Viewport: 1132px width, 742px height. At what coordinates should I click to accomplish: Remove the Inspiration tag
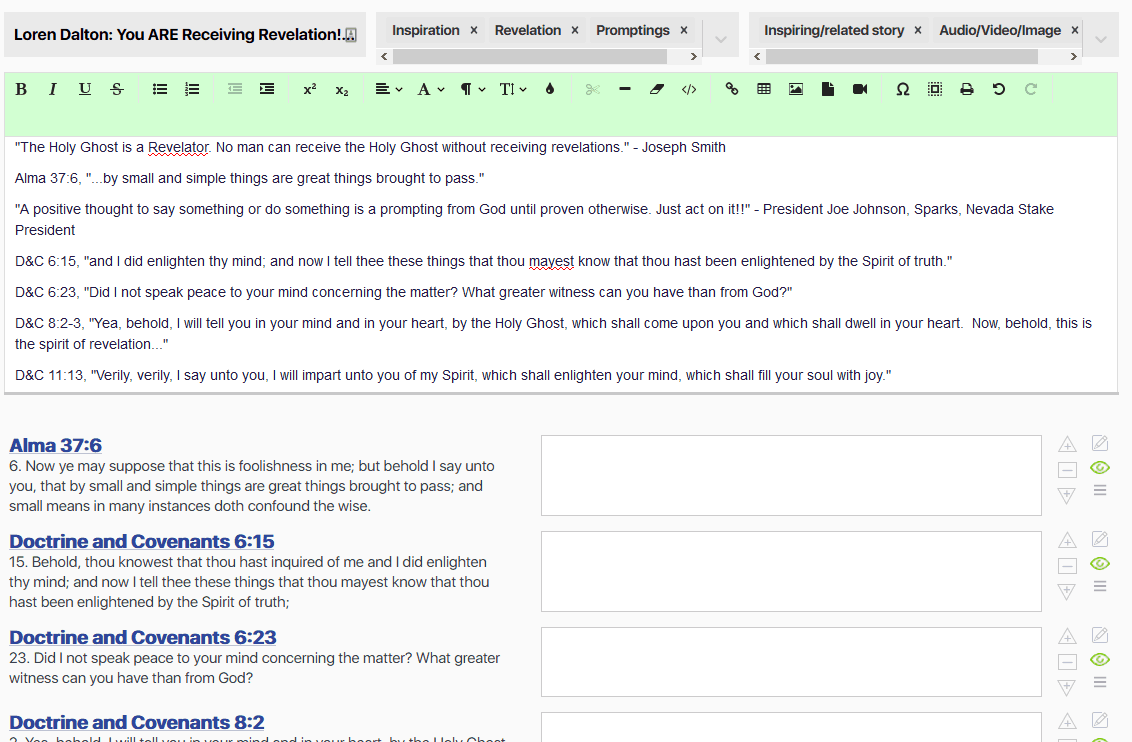(474, 30)
